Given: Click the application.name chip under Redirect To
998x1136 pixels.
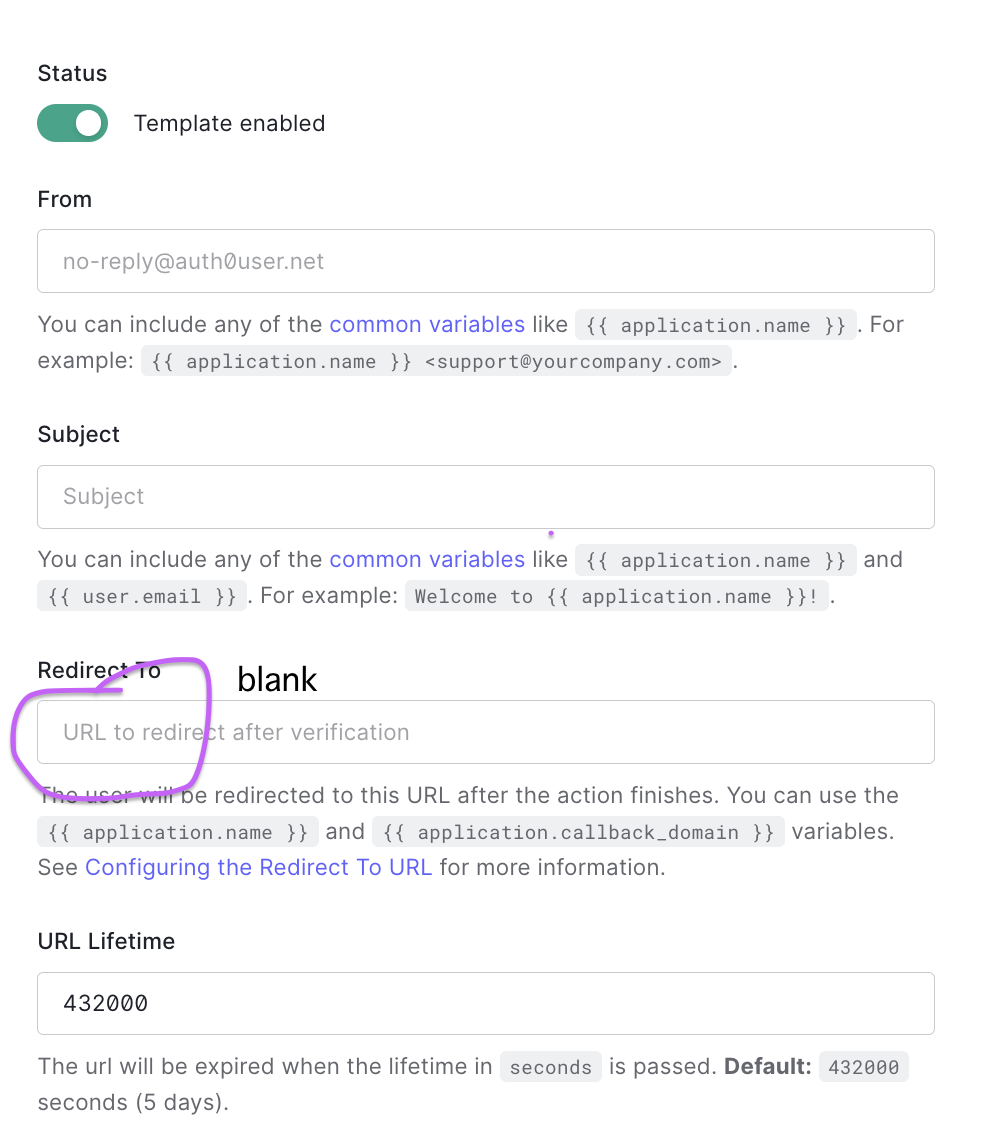Looking at the screenshot, I should click(x=177, y=831).
